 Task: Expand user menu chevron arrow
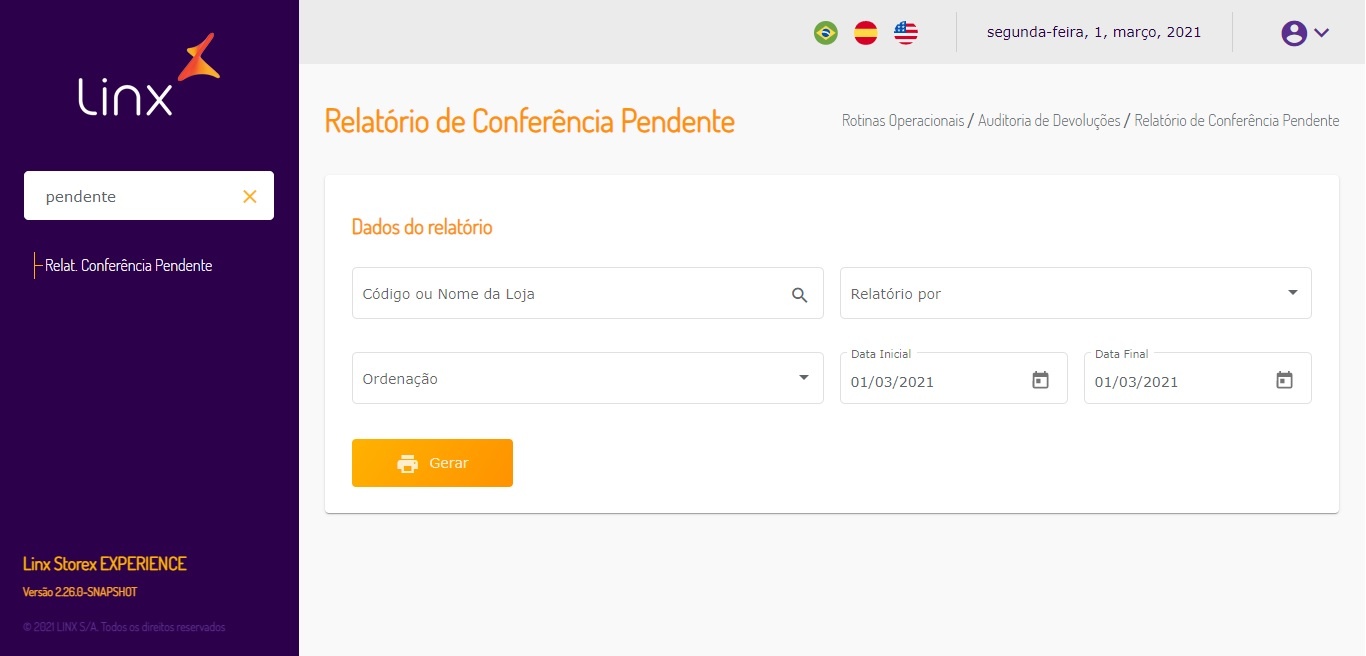(1322, 33)
